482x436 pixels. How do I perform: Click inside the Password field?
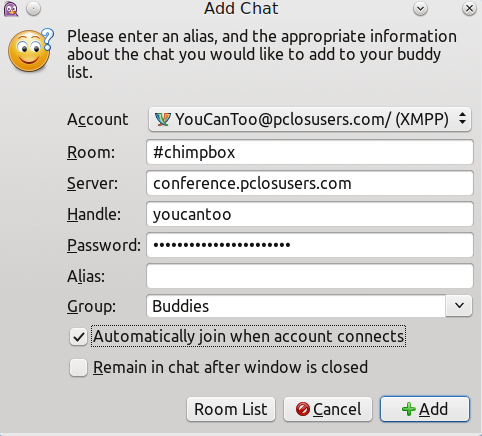[x=310, y=245]
